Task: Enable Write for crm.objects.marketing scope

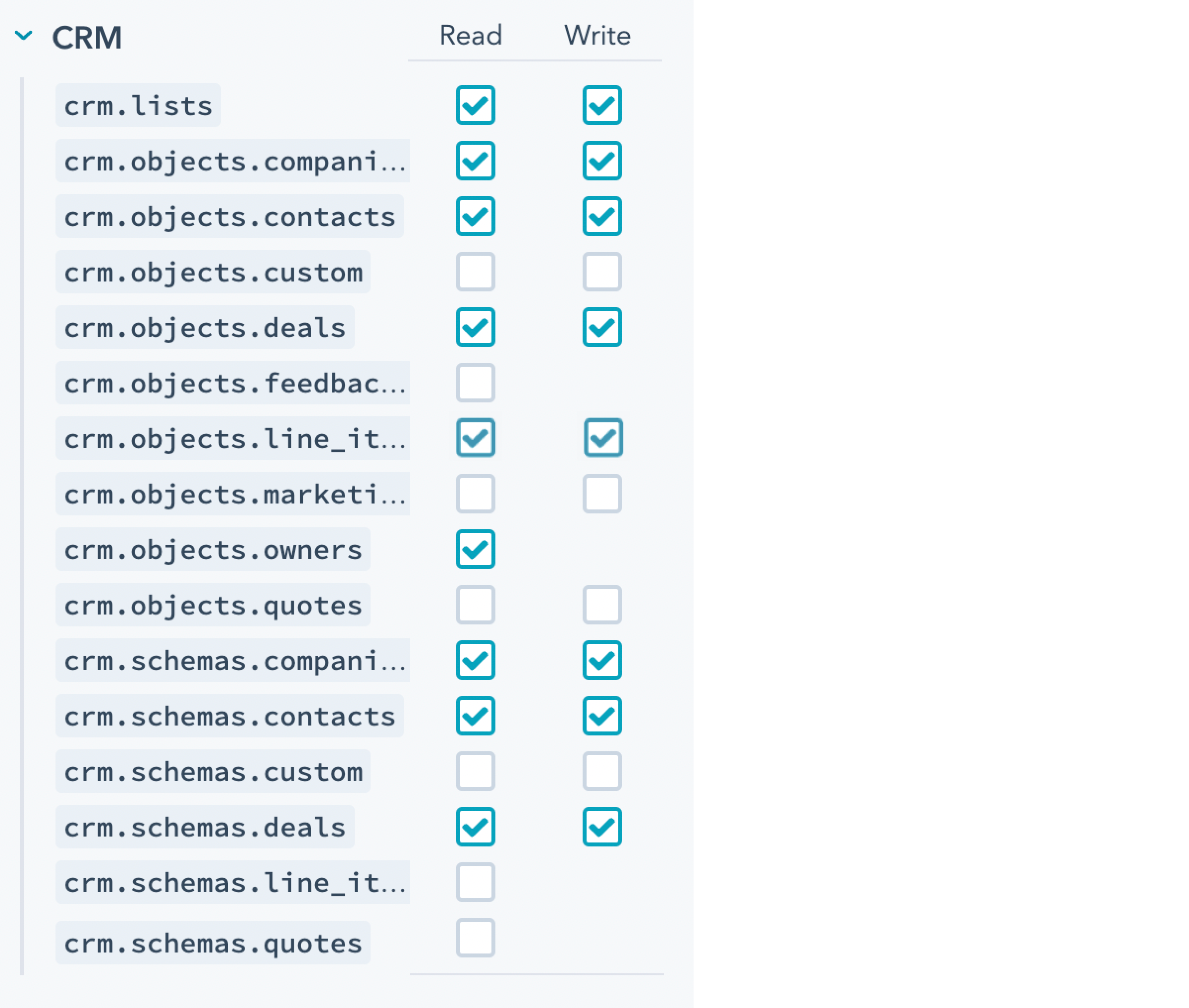Action: tap(602, 493)
